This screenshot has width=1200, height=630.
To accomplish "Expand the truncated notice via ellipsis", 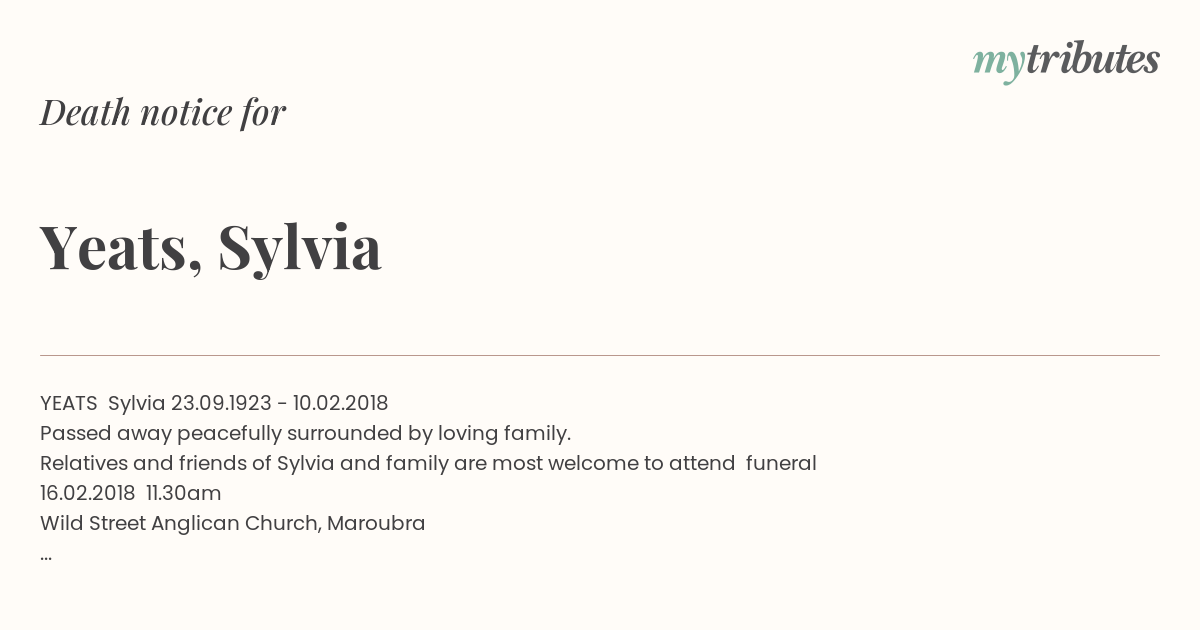I will point(46,556).
